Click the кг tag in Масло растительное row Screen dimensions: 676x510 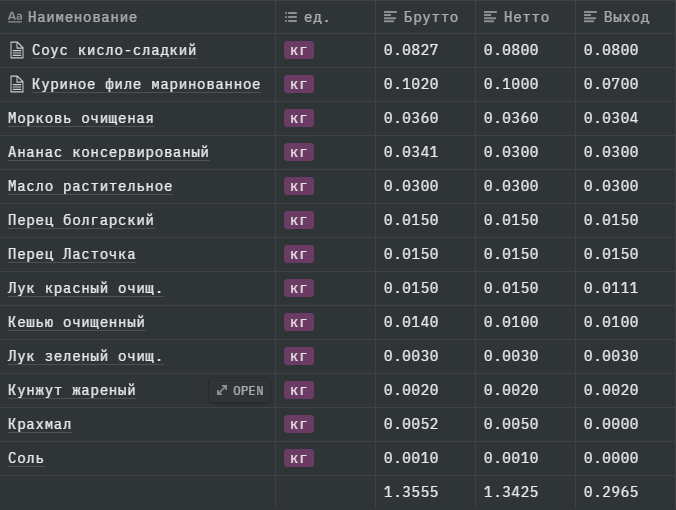[299, 186]
